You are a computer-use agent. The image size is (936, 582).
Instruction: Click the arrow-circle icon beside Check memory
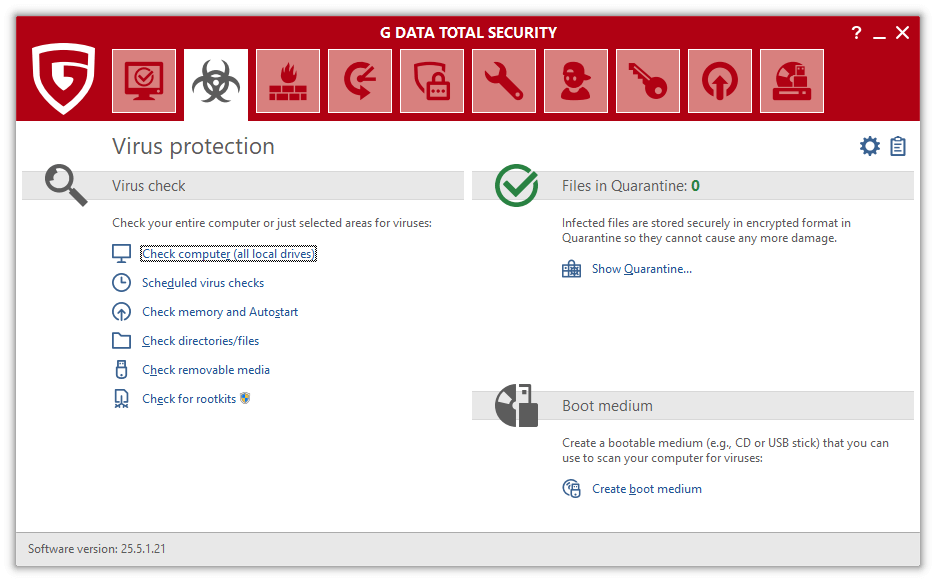click(x=121, y=312)
